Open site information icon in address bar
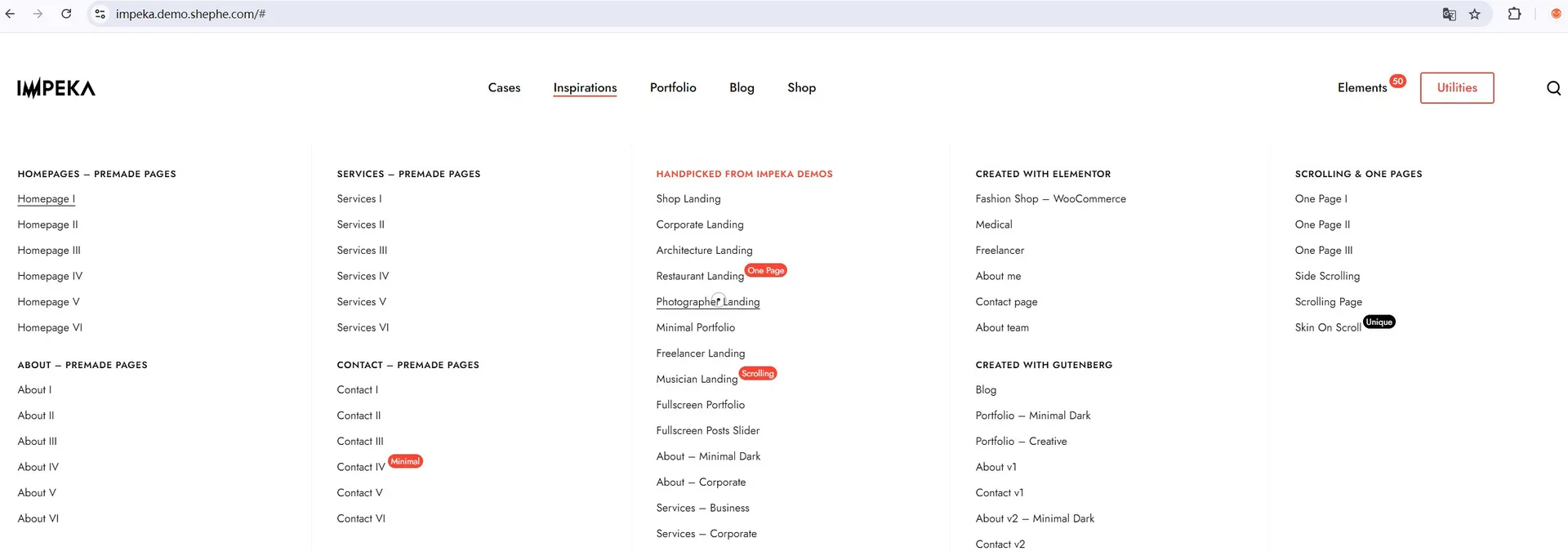The height and width of the screenshot is (551, 1568). 100,14
